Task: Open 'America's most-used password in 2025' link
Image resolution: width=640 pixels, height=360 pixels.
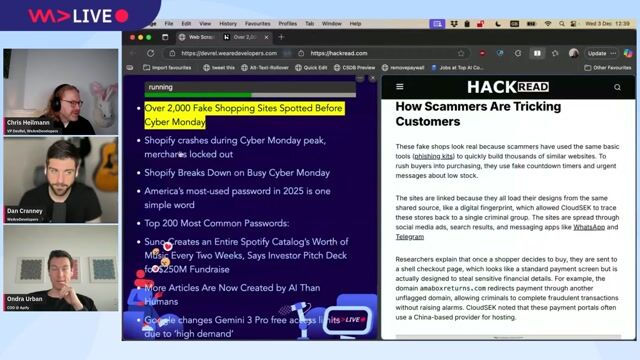Action: pyautogui.click(x=238, y=198)
